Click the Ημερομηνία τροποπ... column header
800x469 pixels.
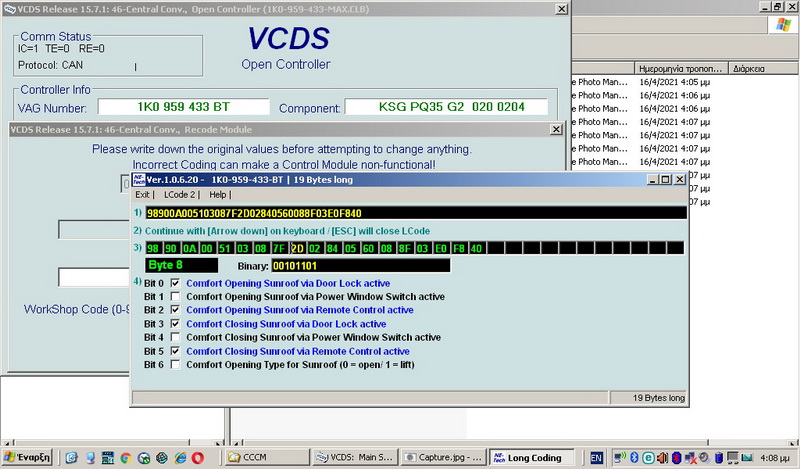[681, 68]
